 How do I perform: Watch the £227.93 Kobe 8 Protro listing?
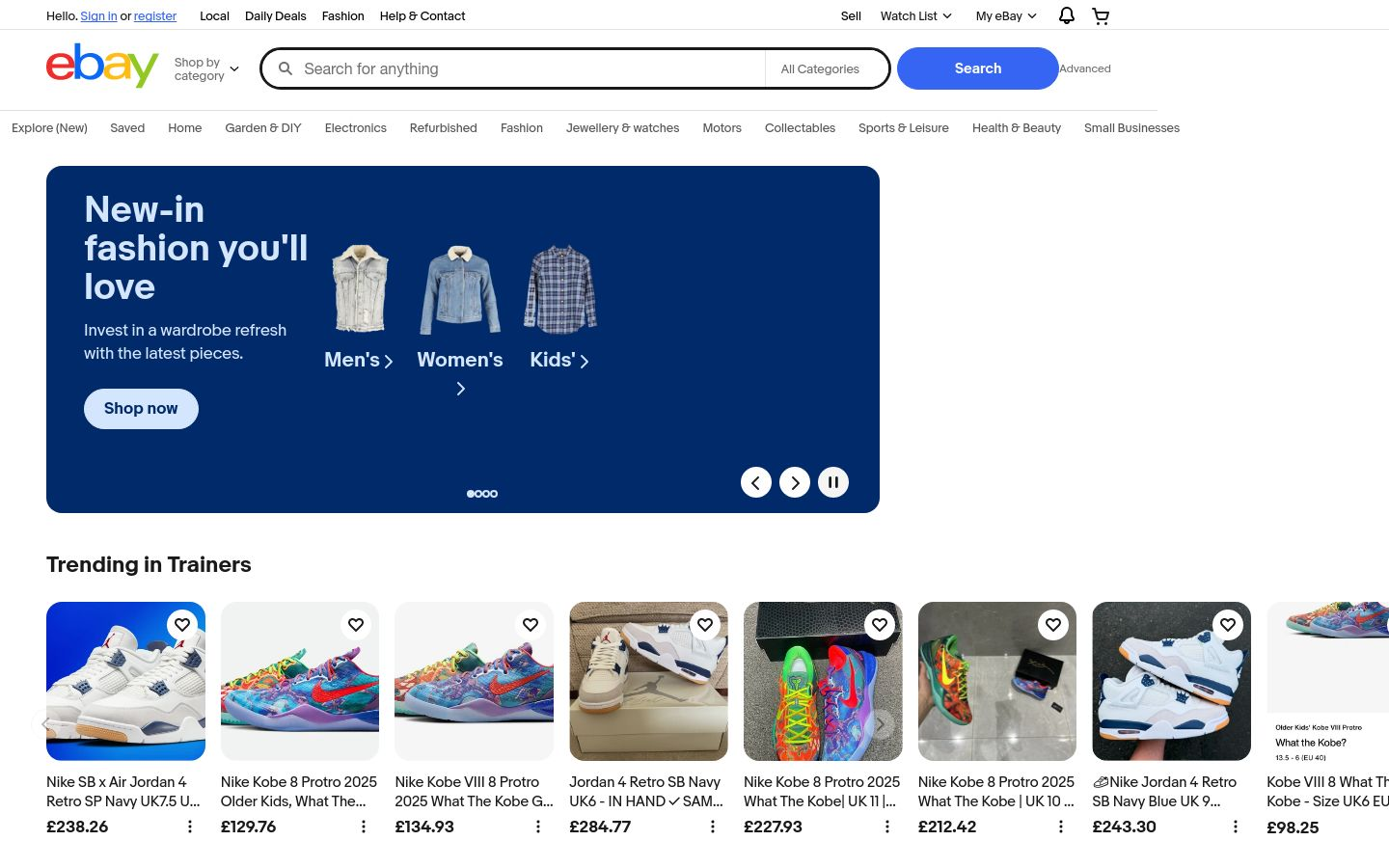point(880,625)
